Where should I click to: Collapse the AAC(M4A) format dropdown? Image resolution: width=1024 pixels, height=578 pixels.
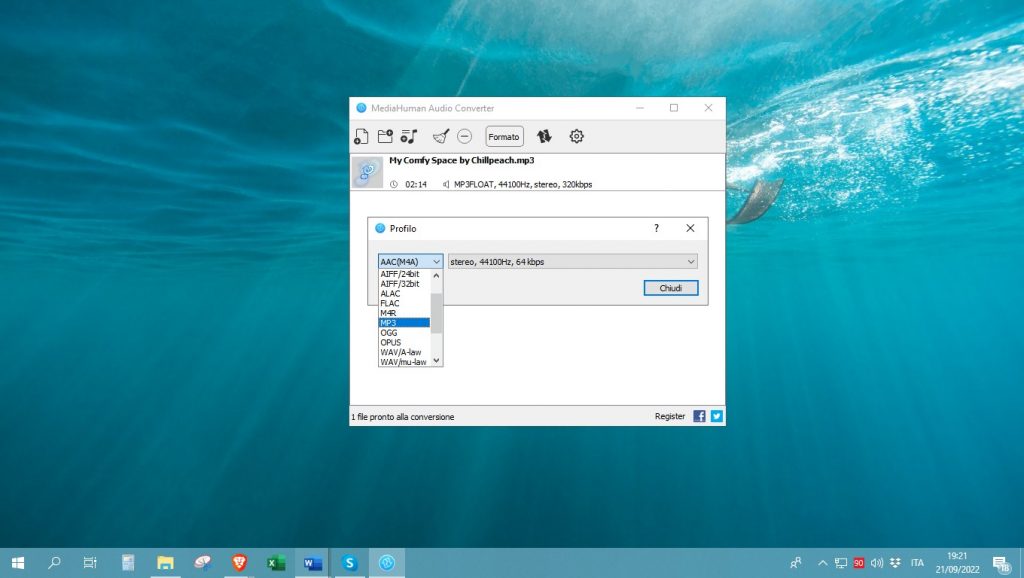411,262
